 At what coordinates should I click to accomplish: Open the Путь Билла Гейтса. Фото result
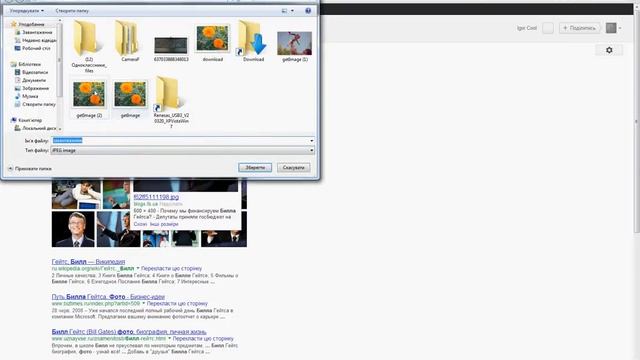(108, 297)
